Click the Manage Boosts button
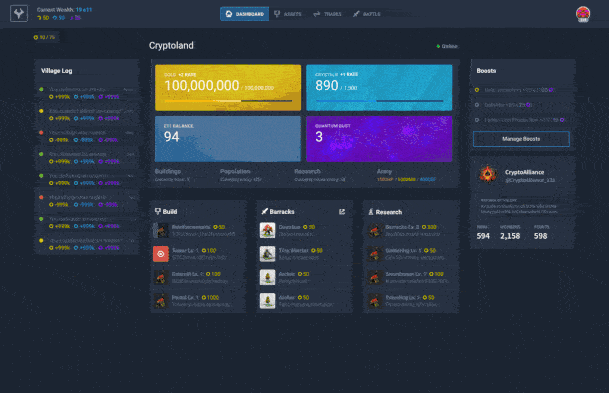The width and height of the screenshot is (609, 393). pos(521,139)
